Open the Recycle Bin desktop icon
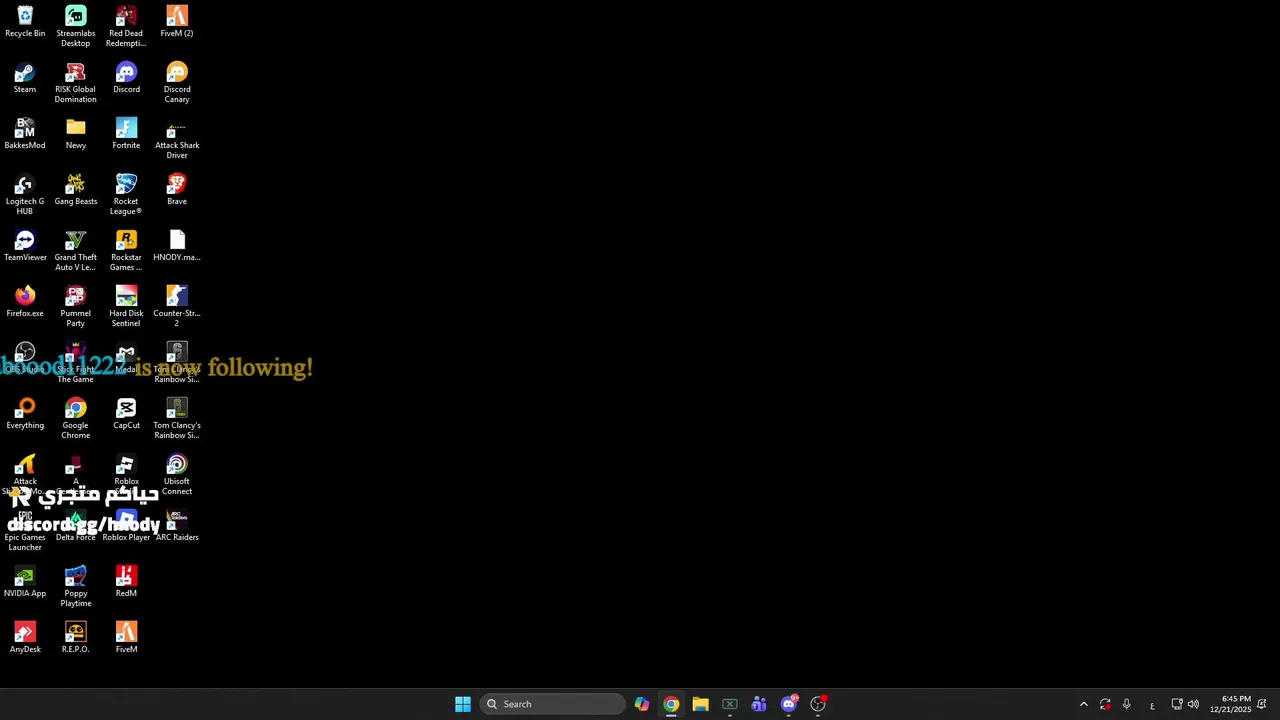 click(x=25, y=22)
